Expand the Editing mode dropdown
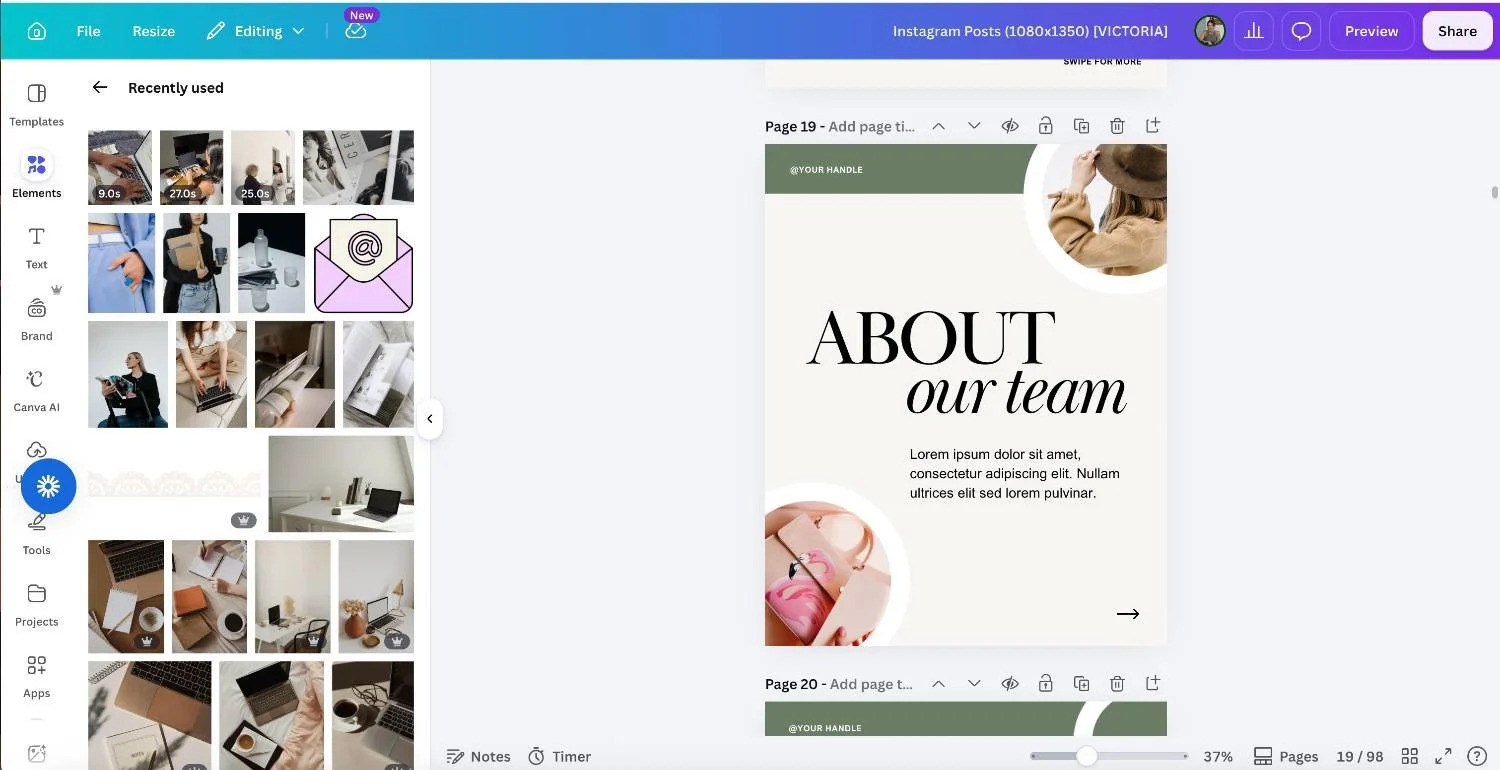This screenshot has height=770, width=1500. (255, 31)
